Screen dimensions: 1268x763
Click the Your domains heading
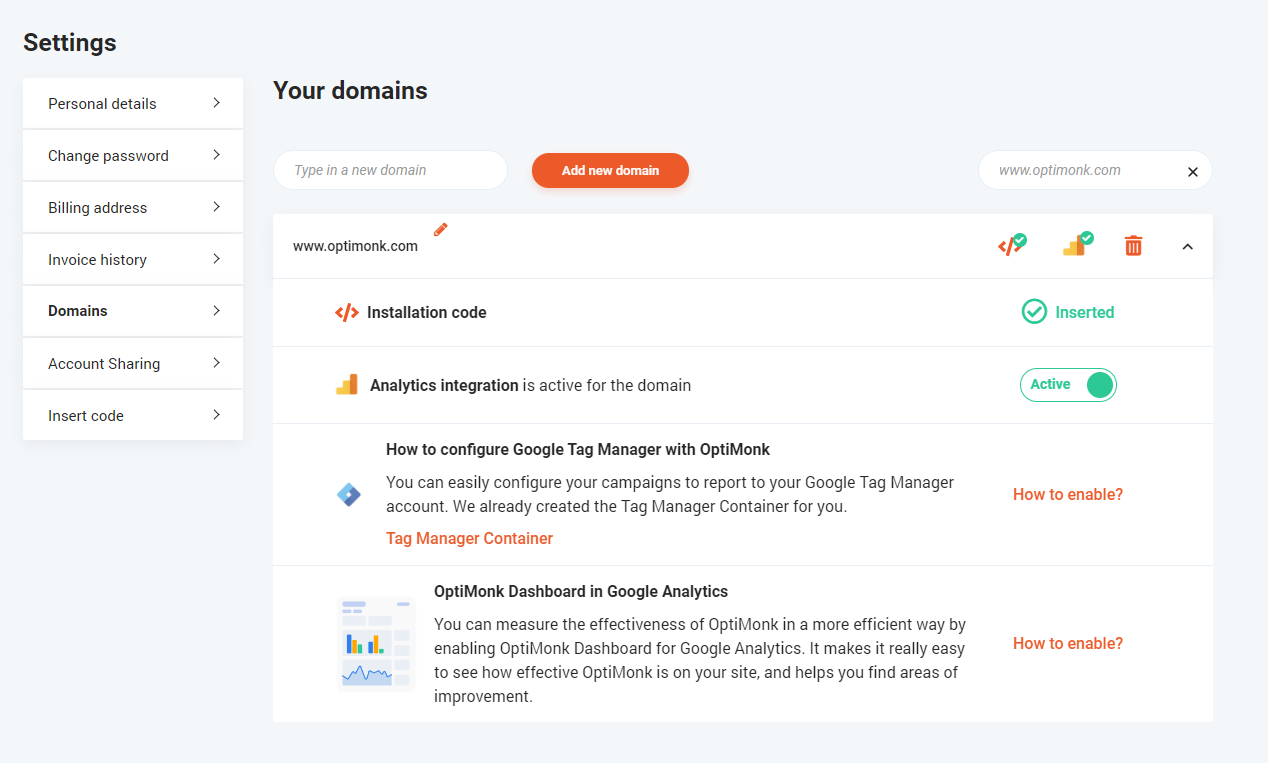click(350, 91)
